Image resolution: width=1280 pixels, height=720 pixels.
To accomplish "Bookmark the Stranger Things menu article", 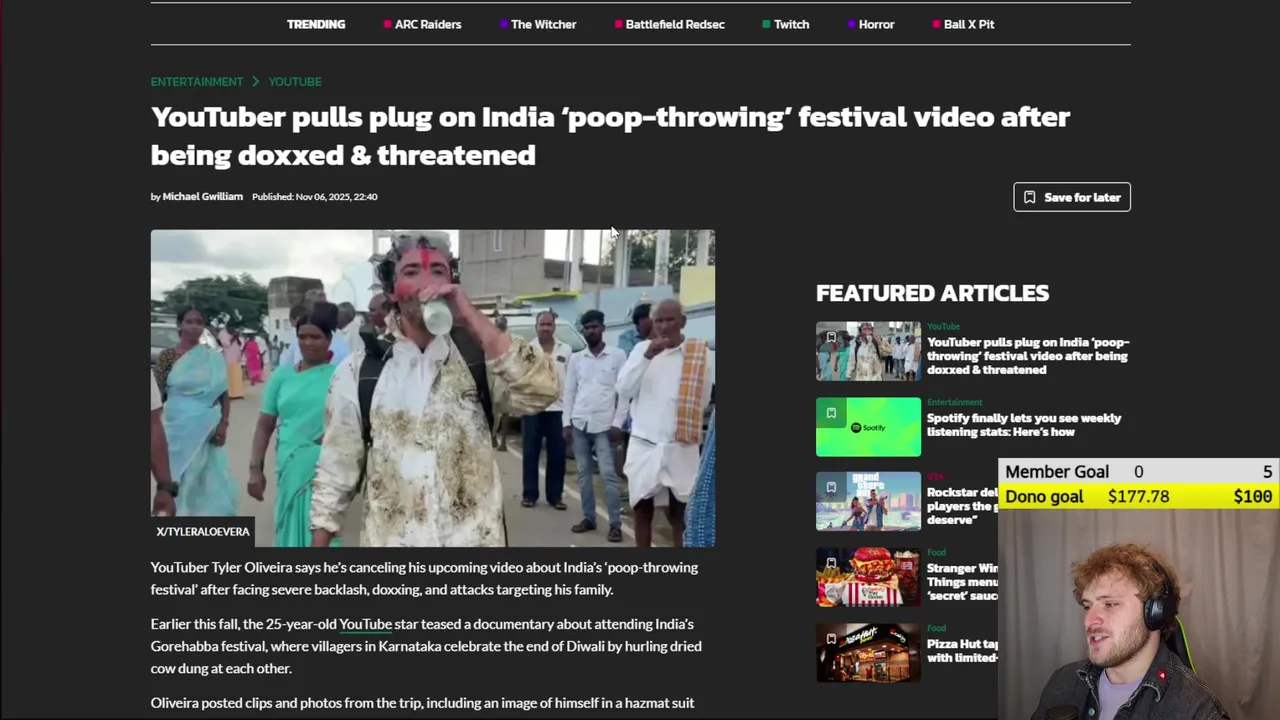I will point(831,563).
